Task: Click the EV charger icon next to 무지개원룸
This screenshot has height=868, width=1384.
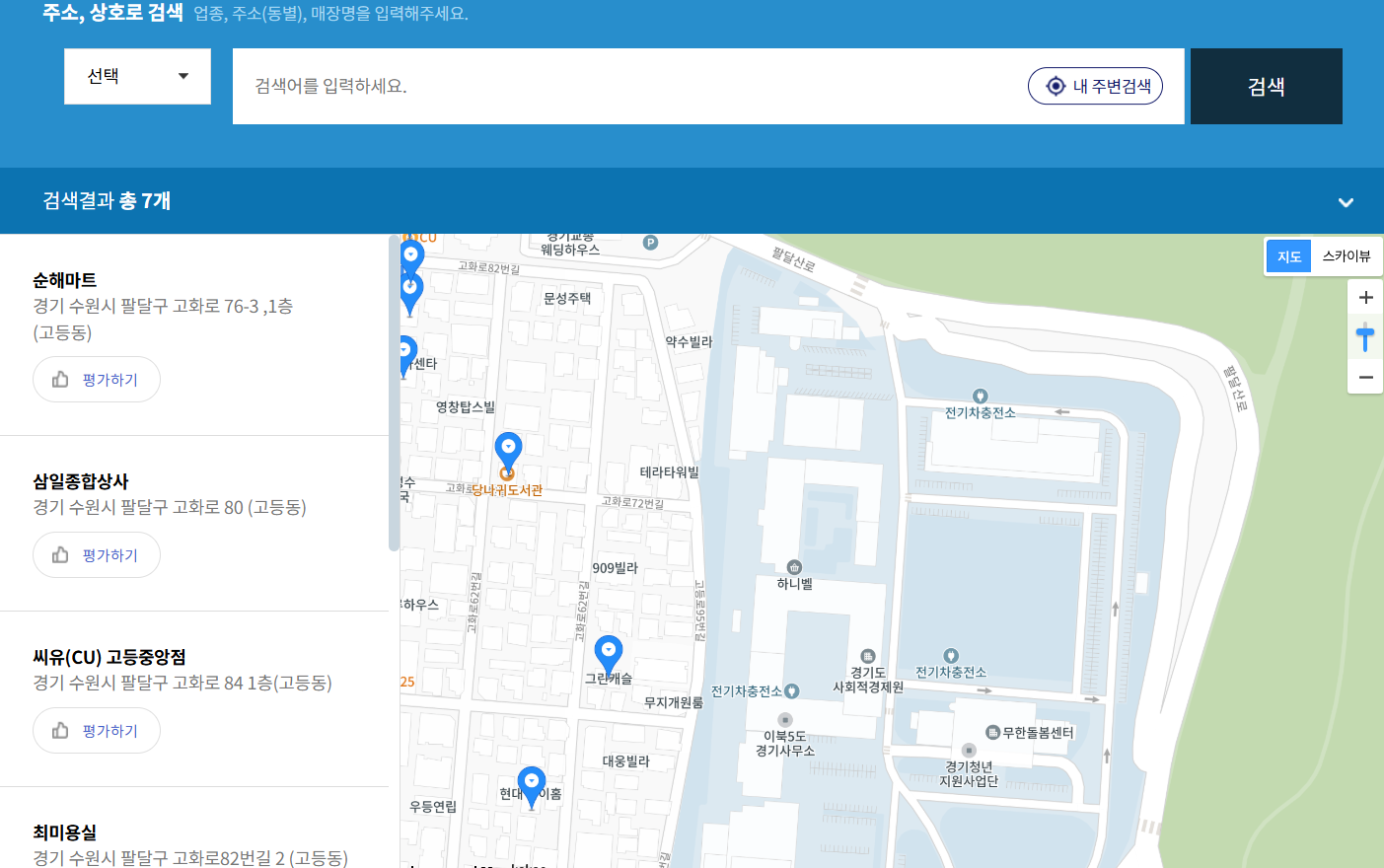Action: [x=792, y=691]
